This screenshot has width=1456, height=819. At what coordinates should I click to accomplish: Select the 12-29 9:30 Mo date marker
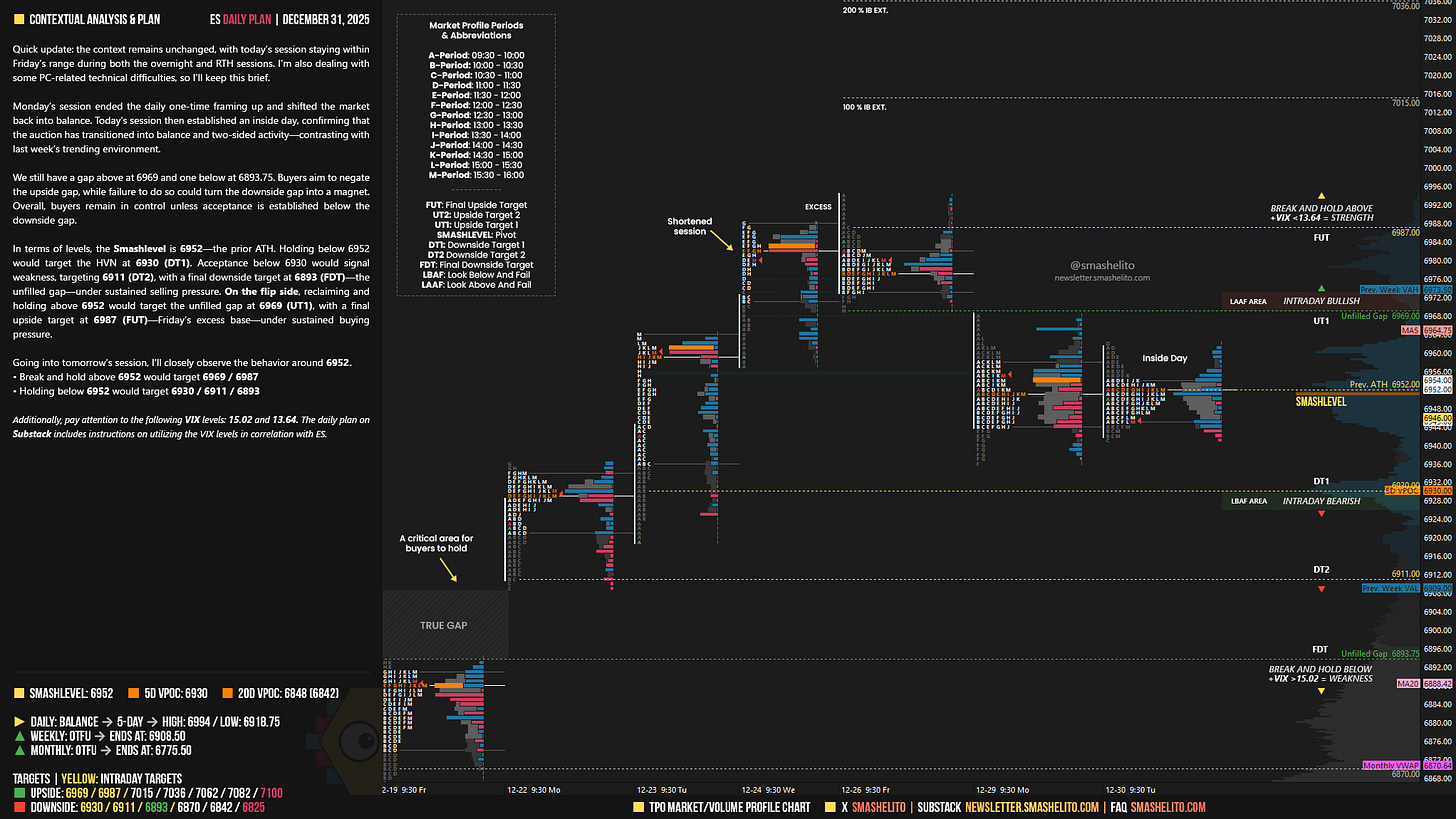1003,789
